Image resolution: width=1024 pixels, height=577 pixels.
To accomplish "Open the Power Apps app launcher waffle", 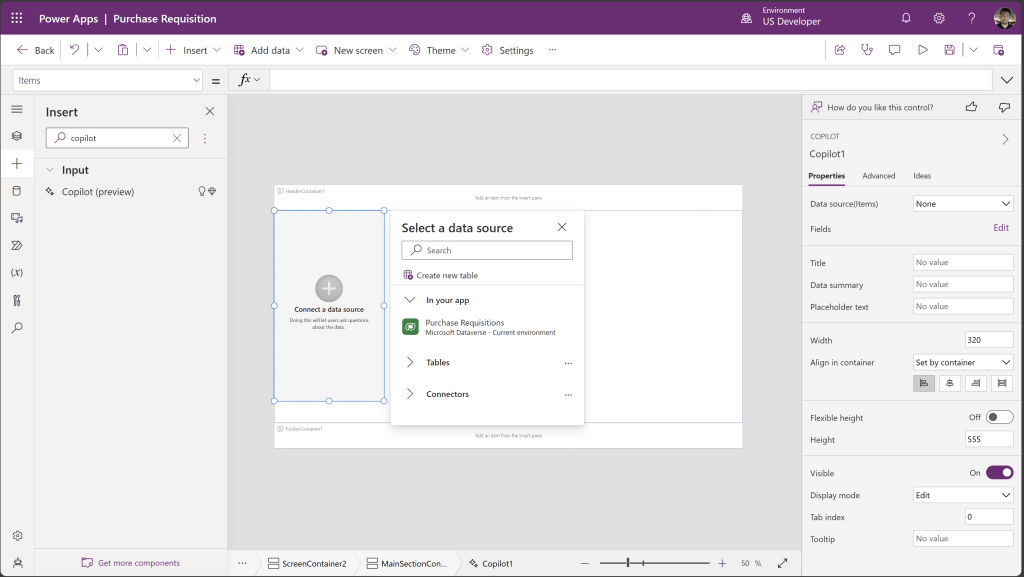I will (x=17, y=18).
